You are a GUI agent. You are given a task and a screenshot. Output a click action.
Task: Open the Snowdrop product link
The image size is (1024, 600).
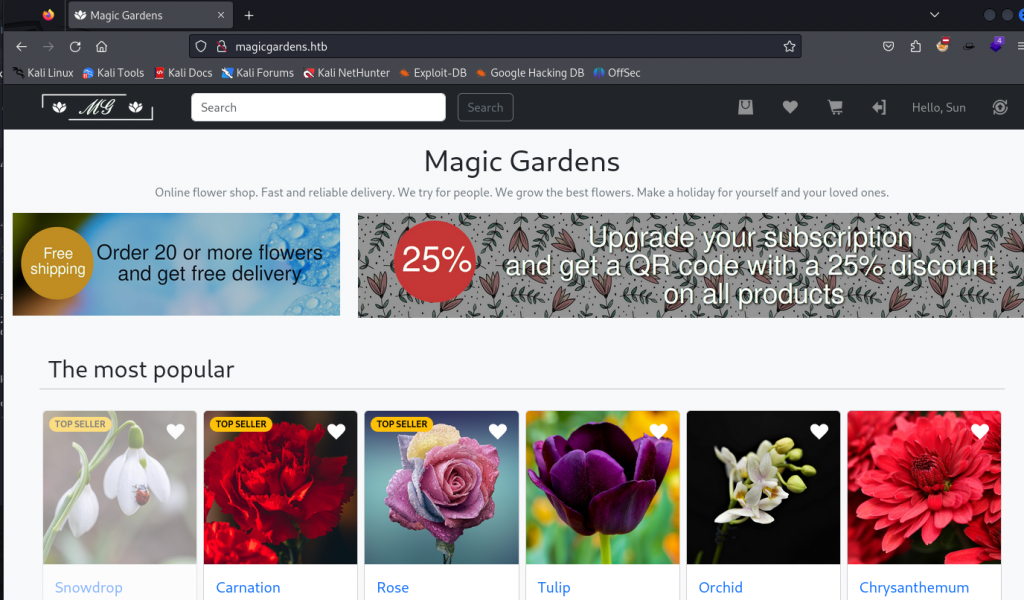click(89, 587)
